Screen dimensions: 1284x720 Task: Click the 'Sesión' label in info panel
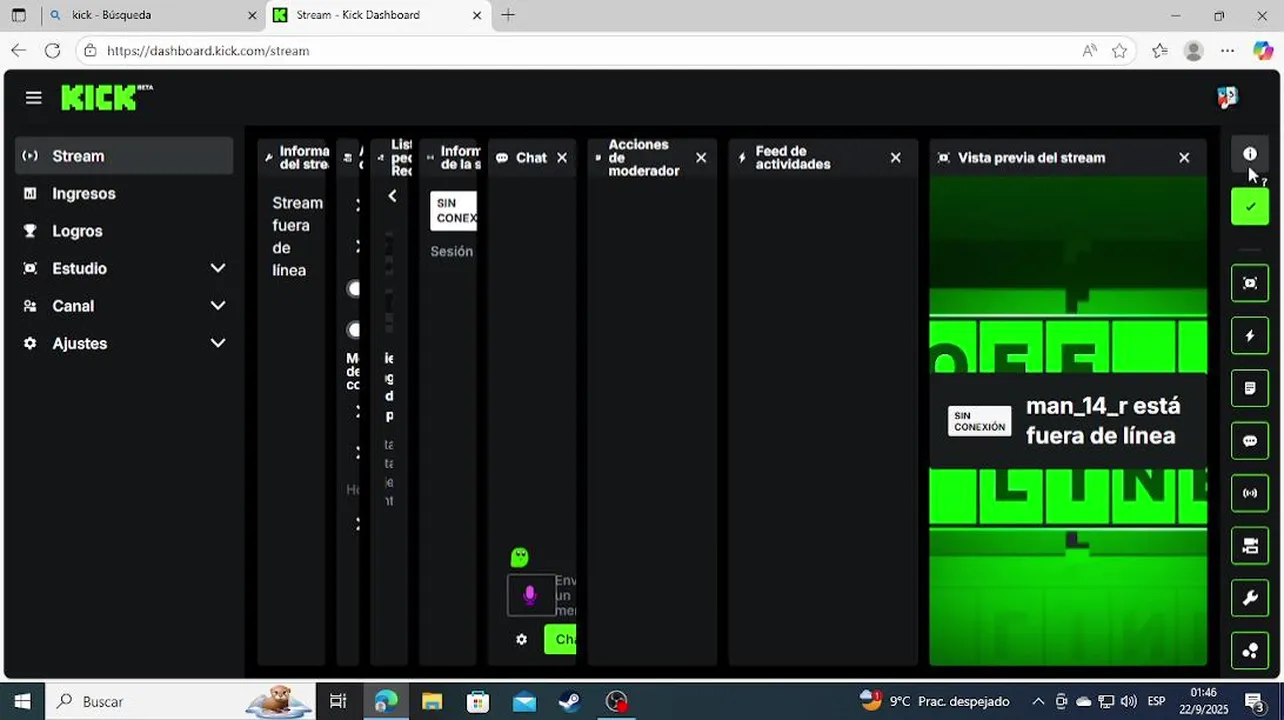(x=451, y=251)
